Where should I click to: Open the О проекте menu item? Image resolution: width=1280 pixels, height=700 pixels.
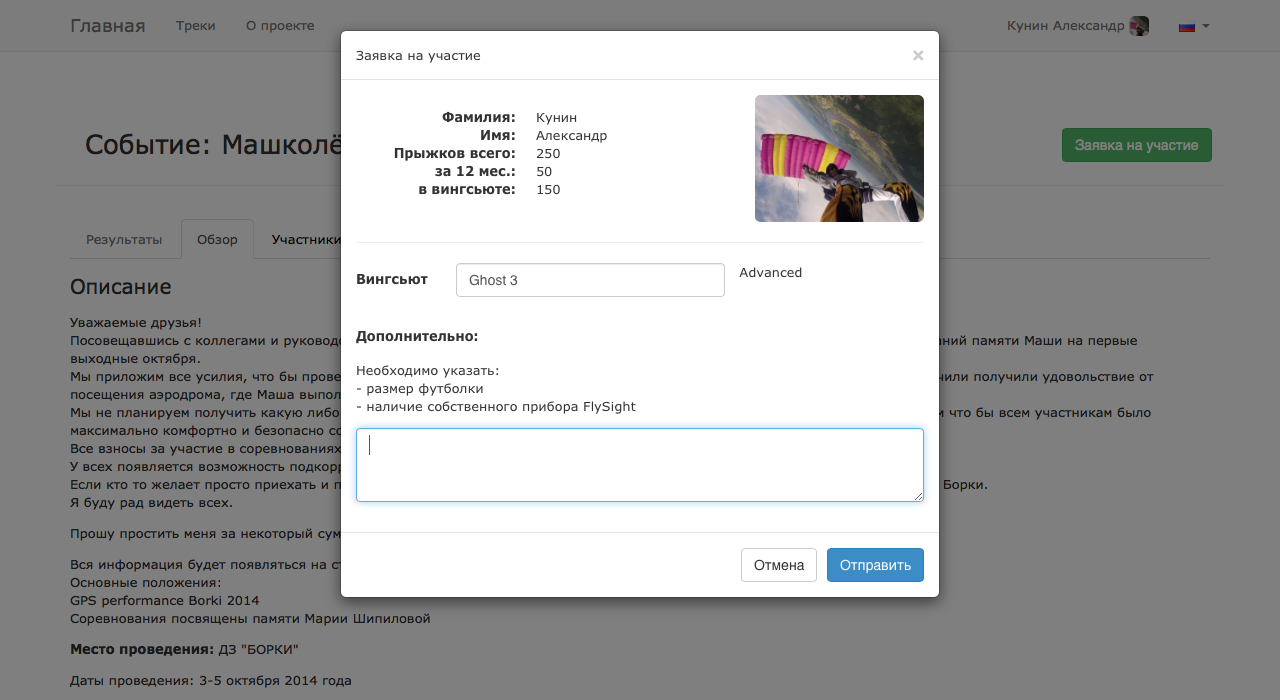[x=280, y=26]
